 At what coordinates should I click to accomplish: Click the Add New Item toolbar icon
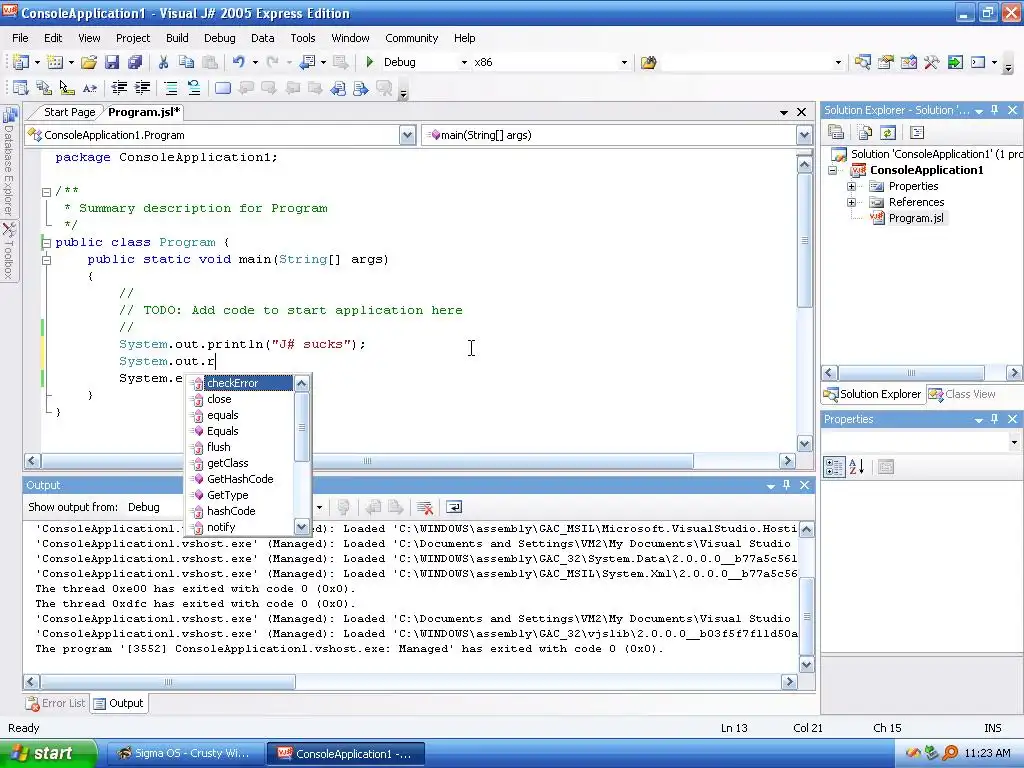[56, 63]
